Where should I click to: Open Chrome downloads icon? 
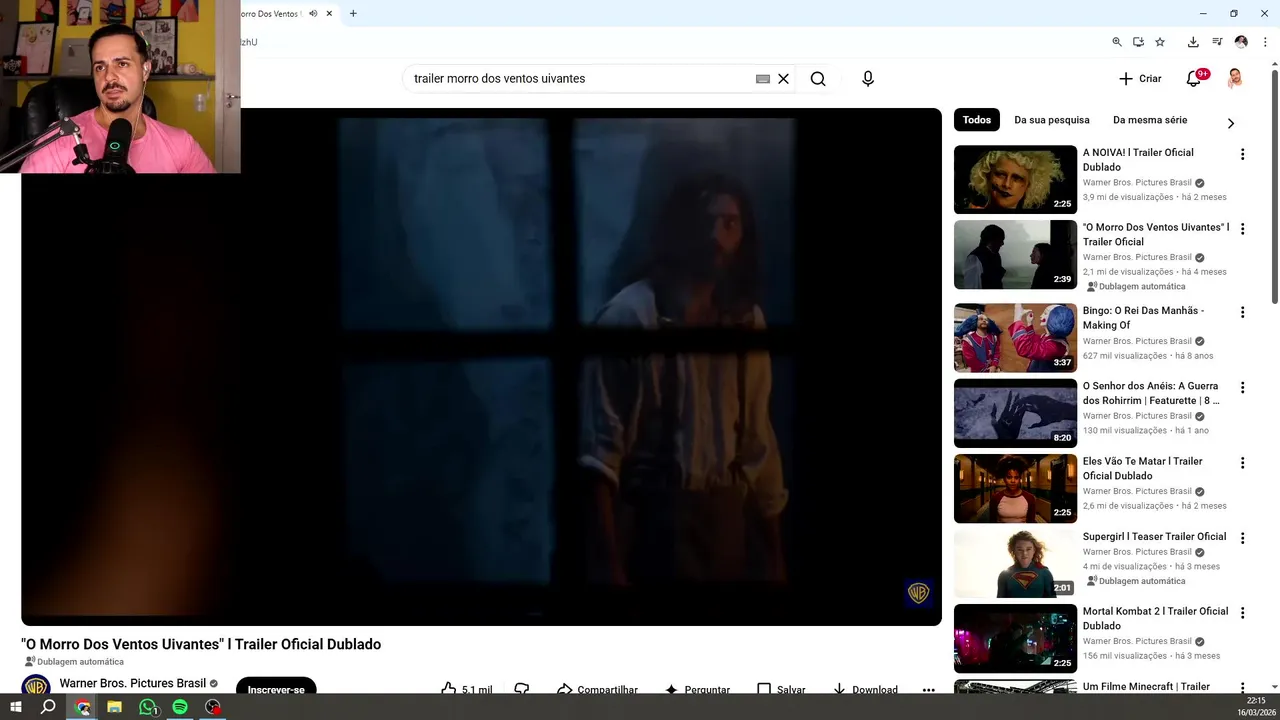1193,42
